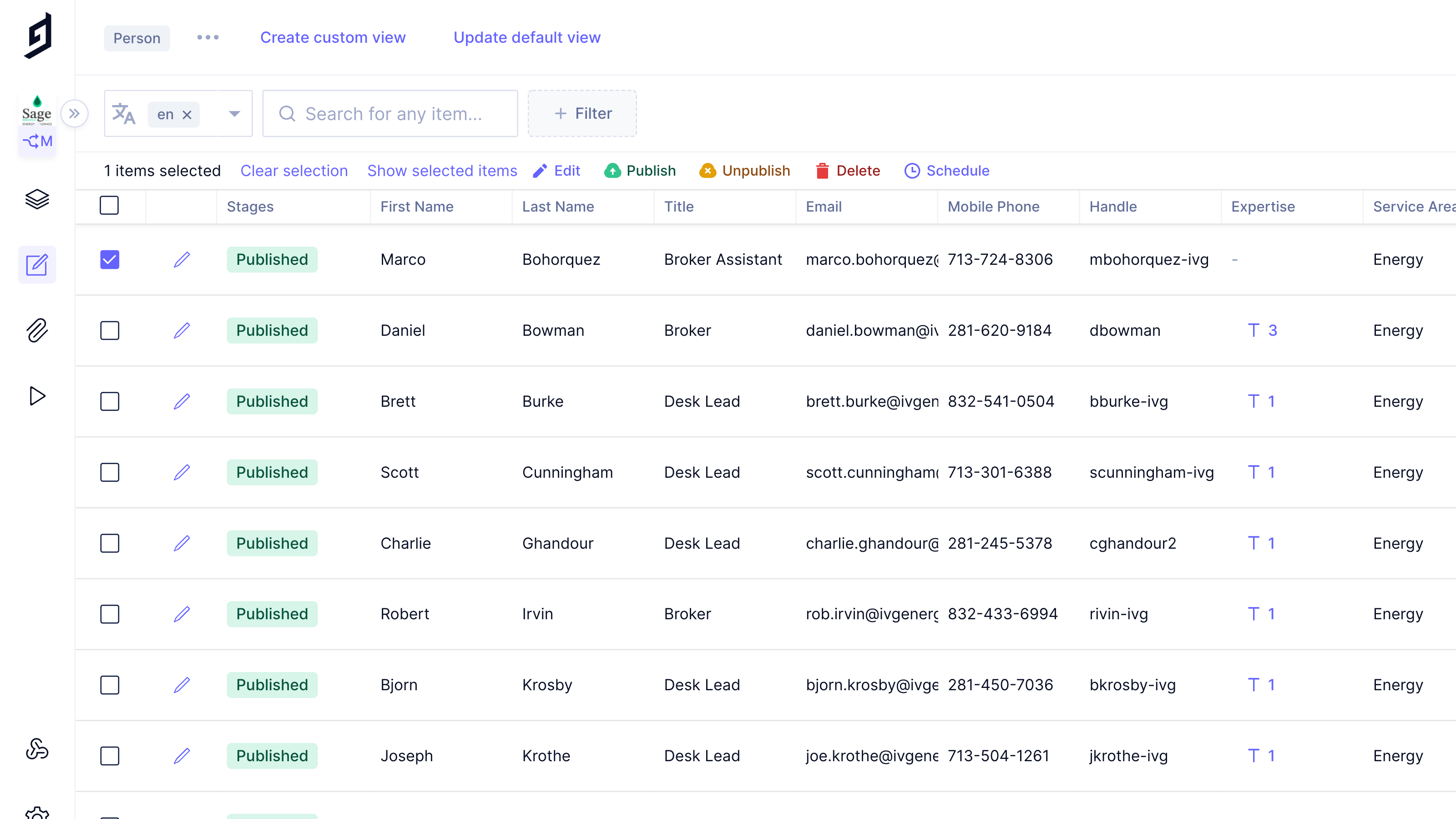Select the Person view tab

137,38
